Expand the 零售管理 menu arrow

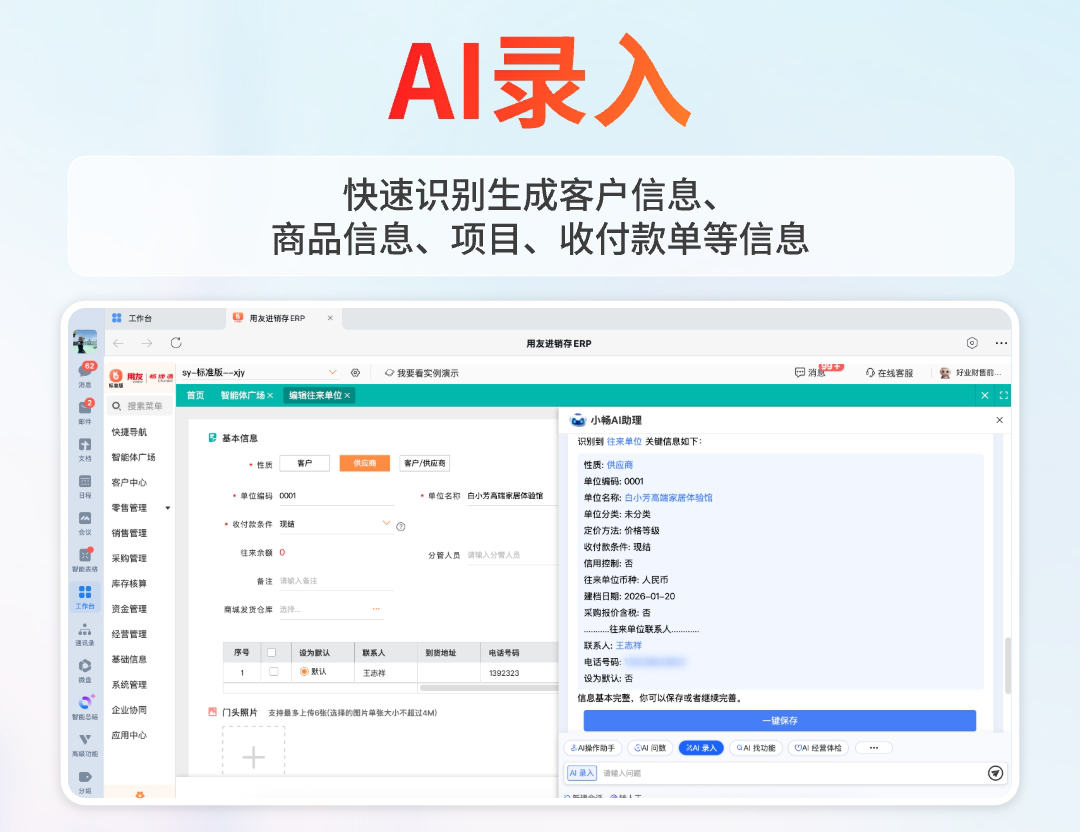pos(168,508)
